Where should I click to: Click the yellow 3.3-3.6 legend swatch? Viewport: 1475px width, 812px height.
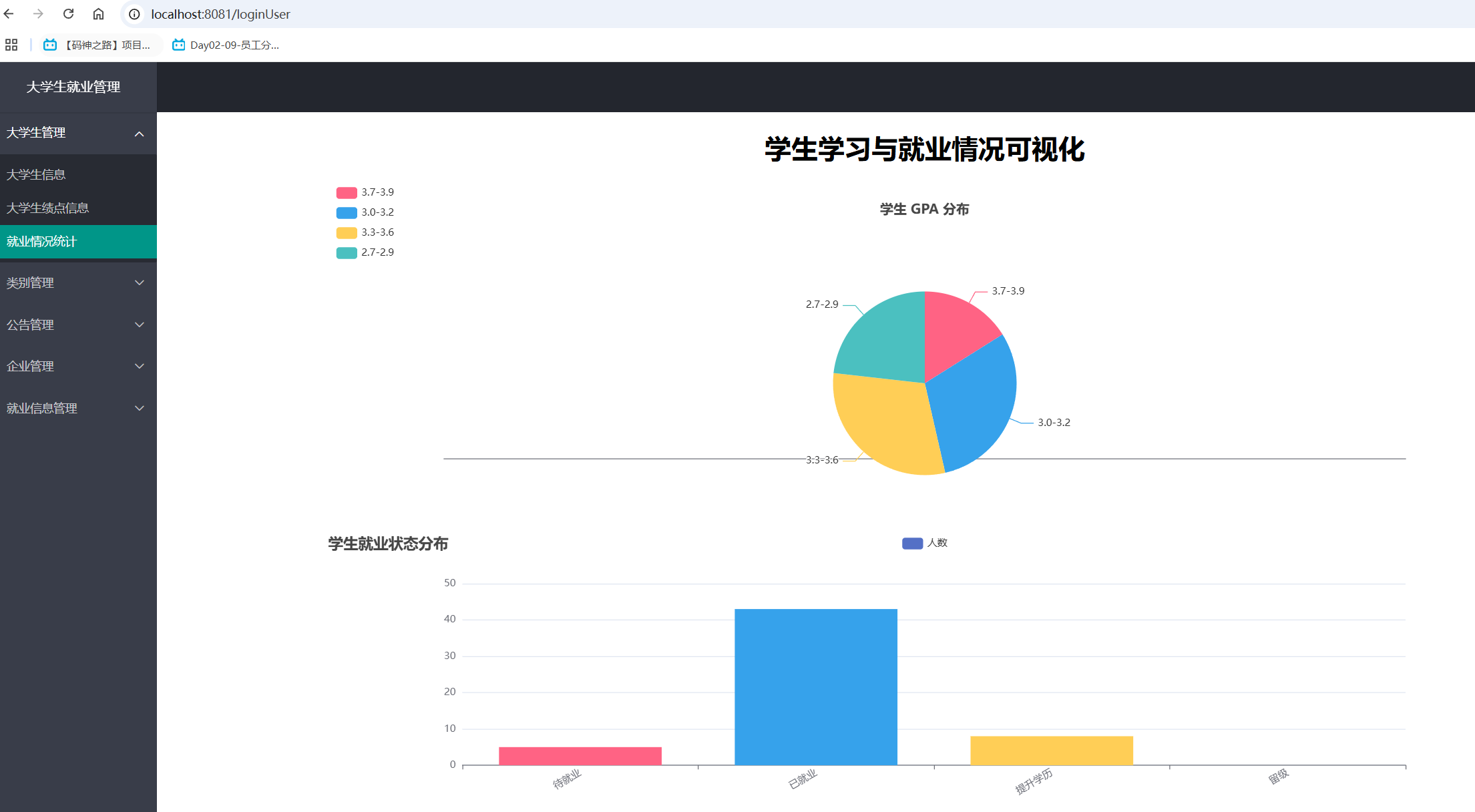click(x=346, y=232)
